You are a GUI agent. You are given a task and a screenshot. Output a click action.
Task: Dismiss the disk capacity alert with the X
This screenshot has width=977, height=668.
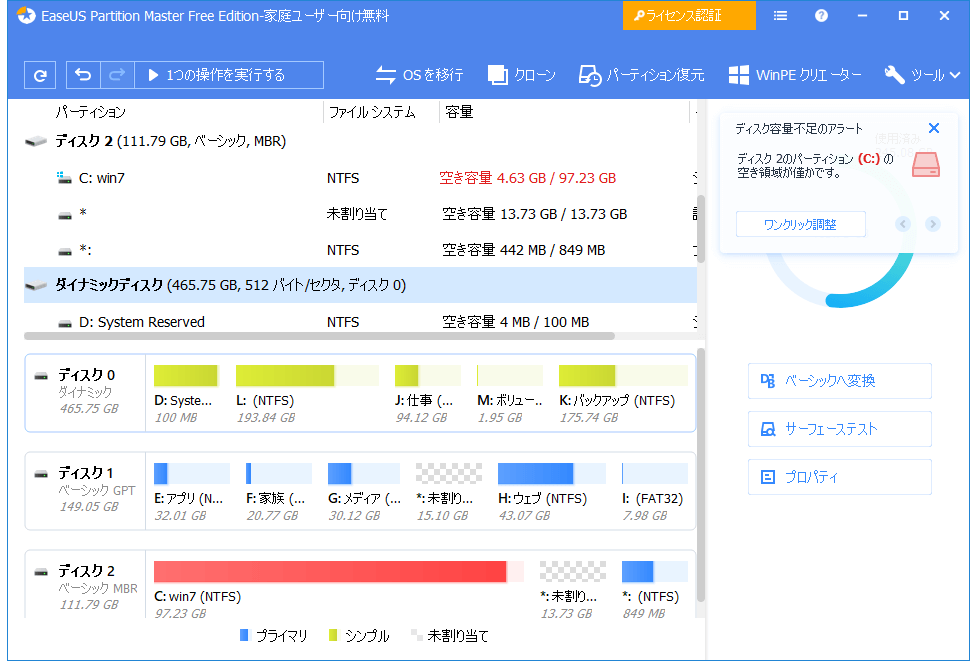click(933, 128)
